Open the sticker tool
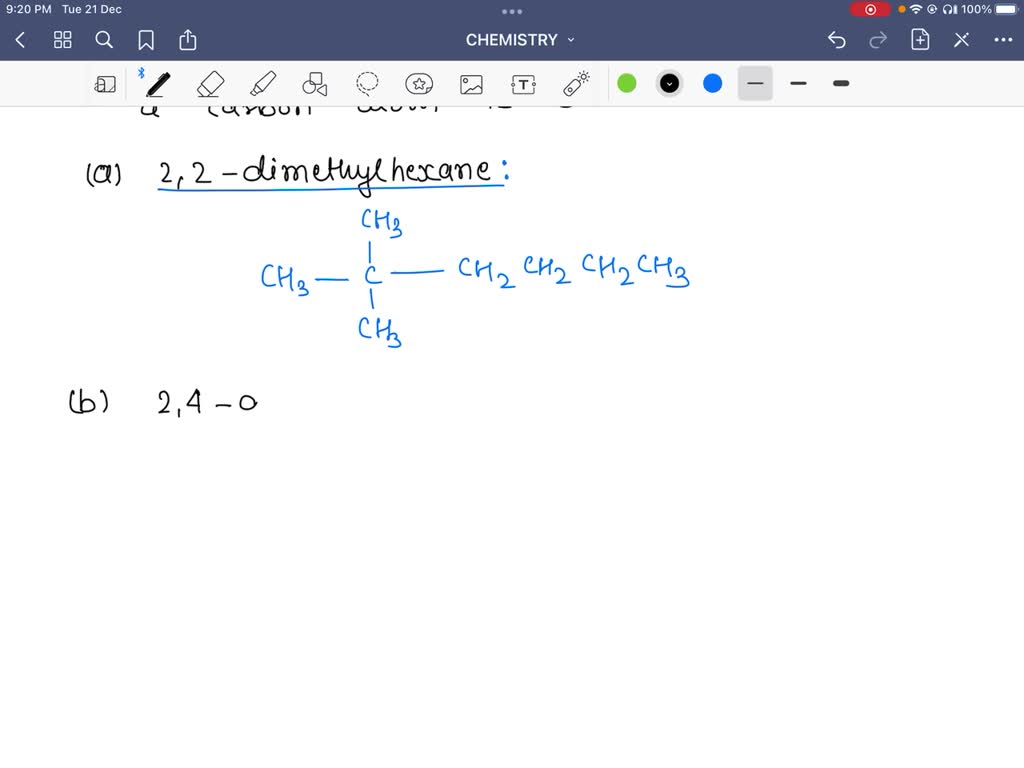Screen dimensions: 1024x768 tap(419, 84)
